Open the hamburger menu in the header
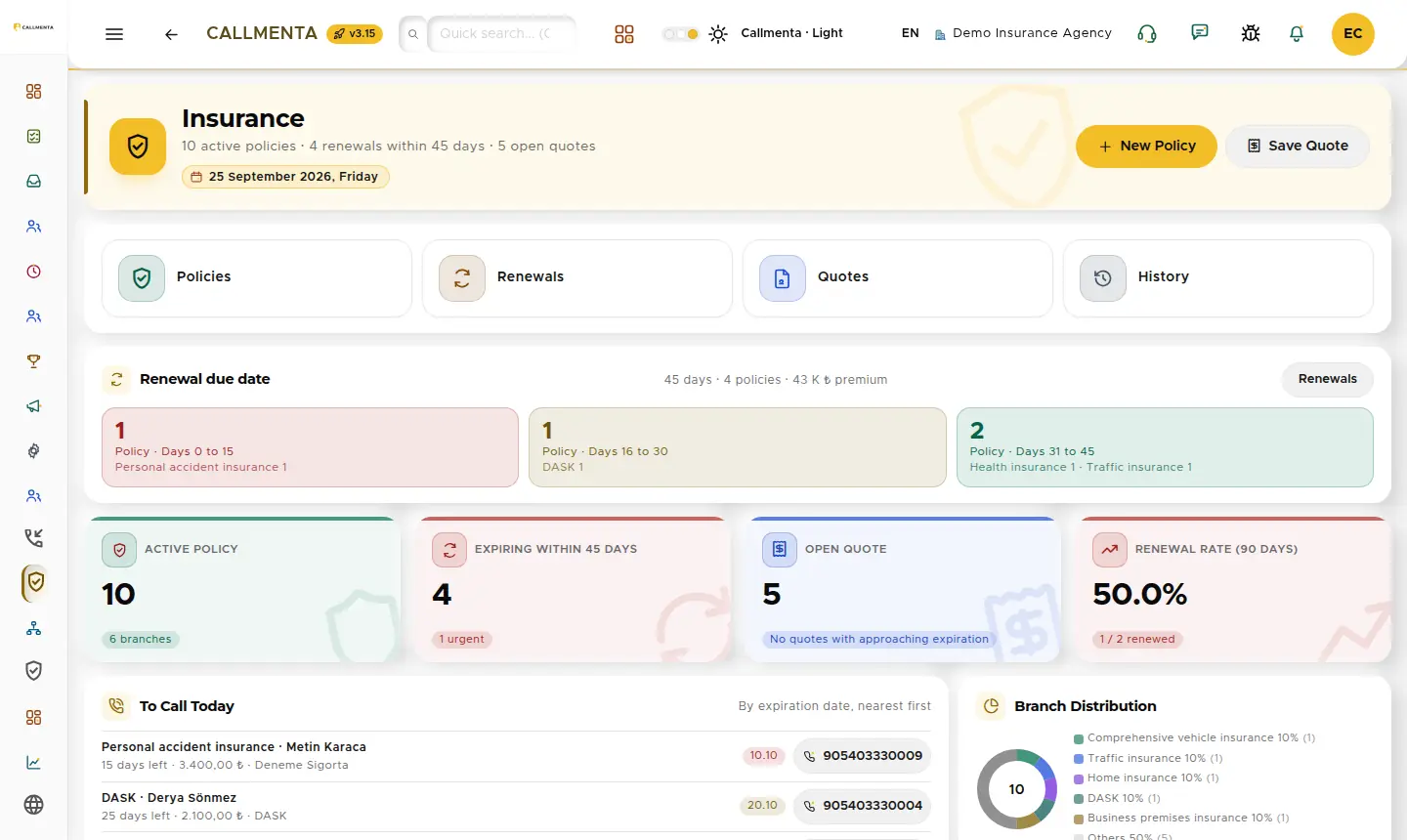 114,34
